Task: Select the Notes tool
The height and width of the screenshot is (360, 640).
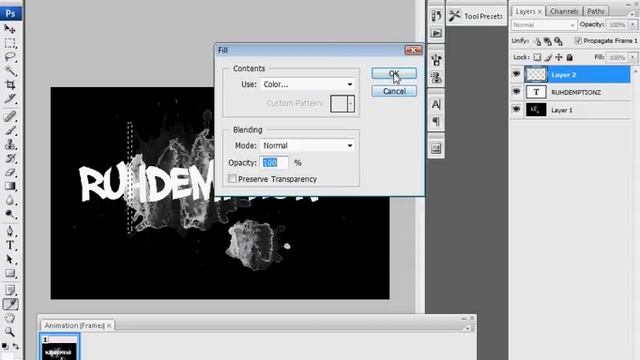Action: pos(10,290)
